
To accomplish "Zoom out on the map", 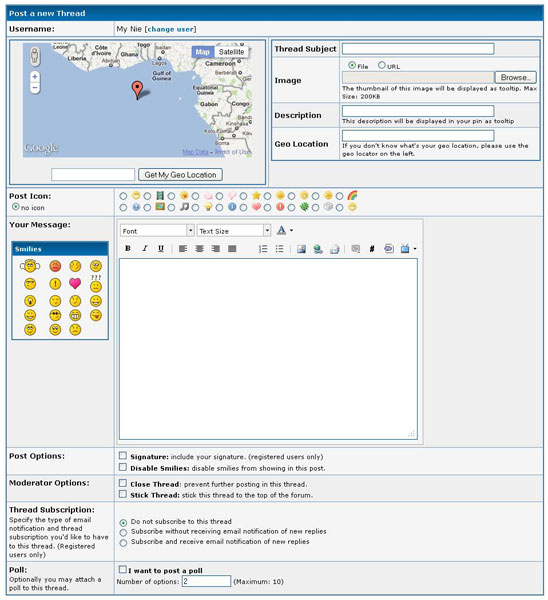I will pyautogui.click(x=35, y=88).
